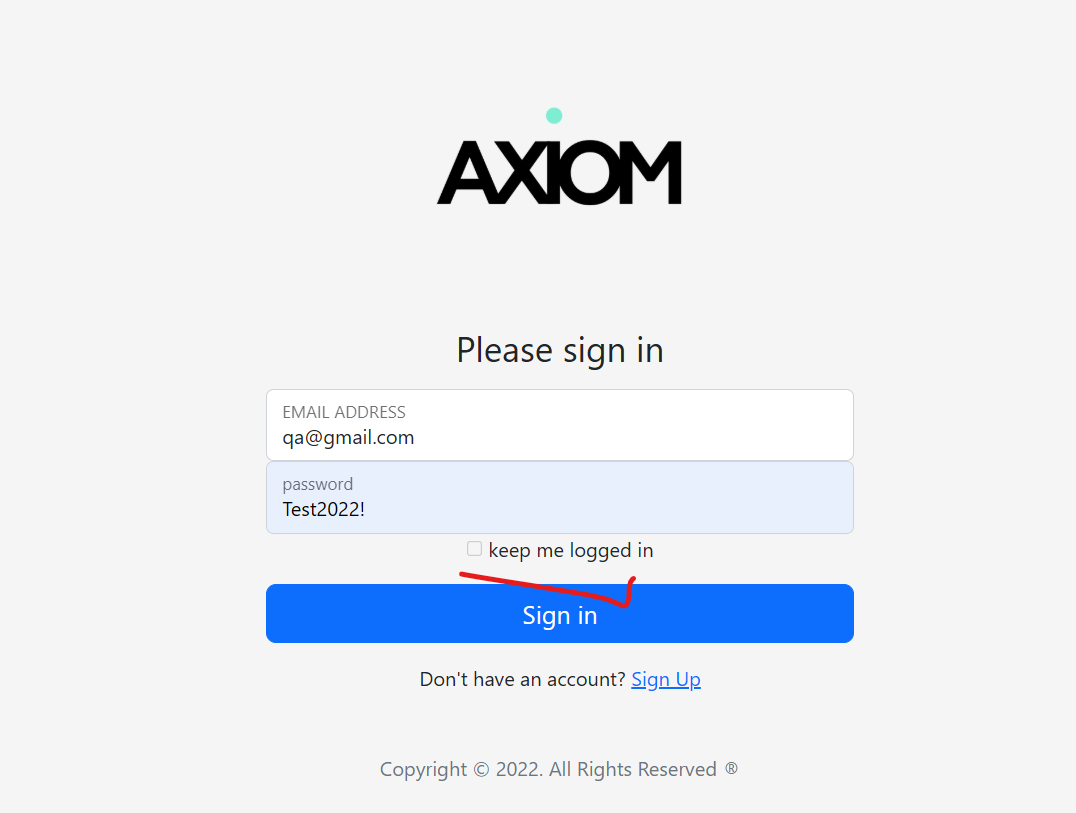
Task: Click the AXIOM logo
Action: [x=559, y=172]
